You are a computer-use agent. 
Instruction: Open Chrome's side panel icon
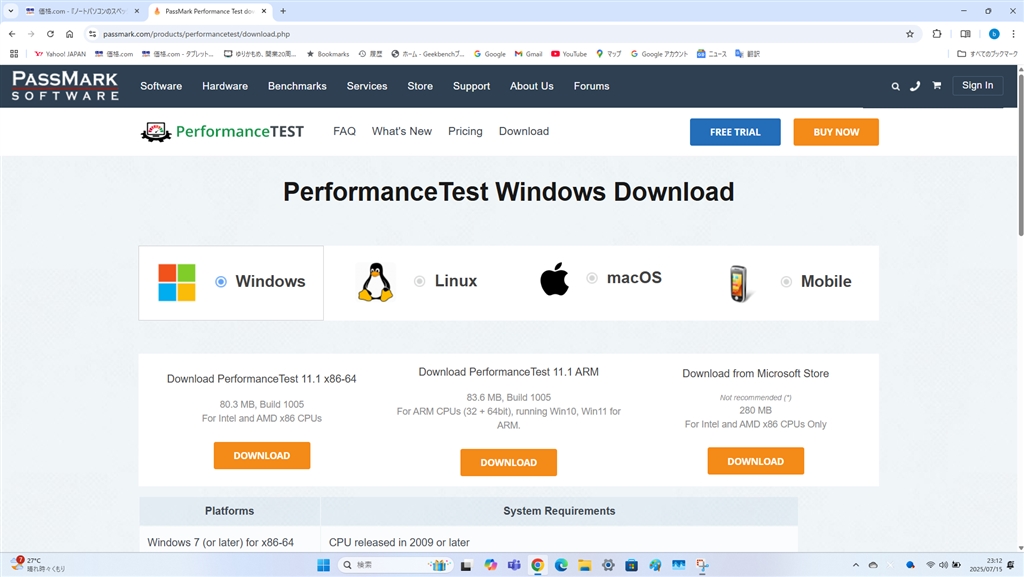(x=965, y=34)
